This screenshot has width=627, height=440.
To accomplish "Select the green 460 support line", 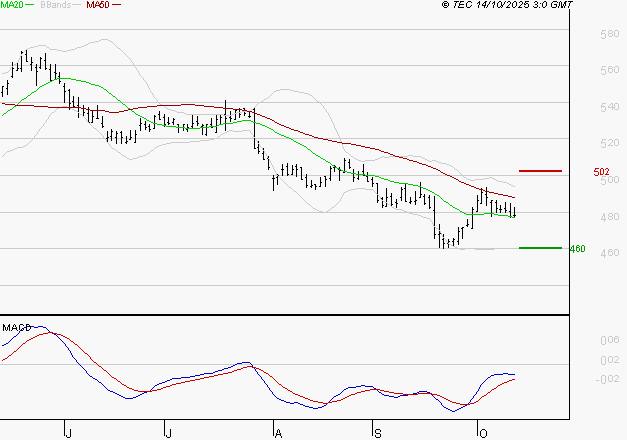I will [x=540, y=247].
